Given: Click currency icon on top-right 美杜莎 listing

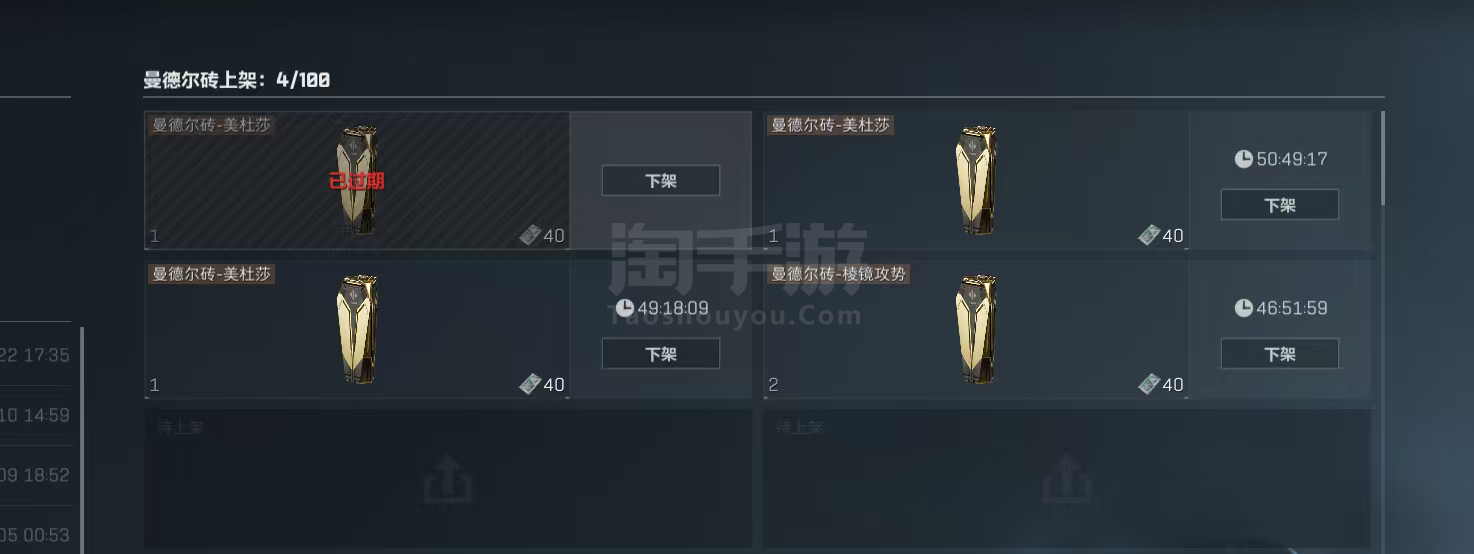Looking at the screenshot, I should 1149,235.
